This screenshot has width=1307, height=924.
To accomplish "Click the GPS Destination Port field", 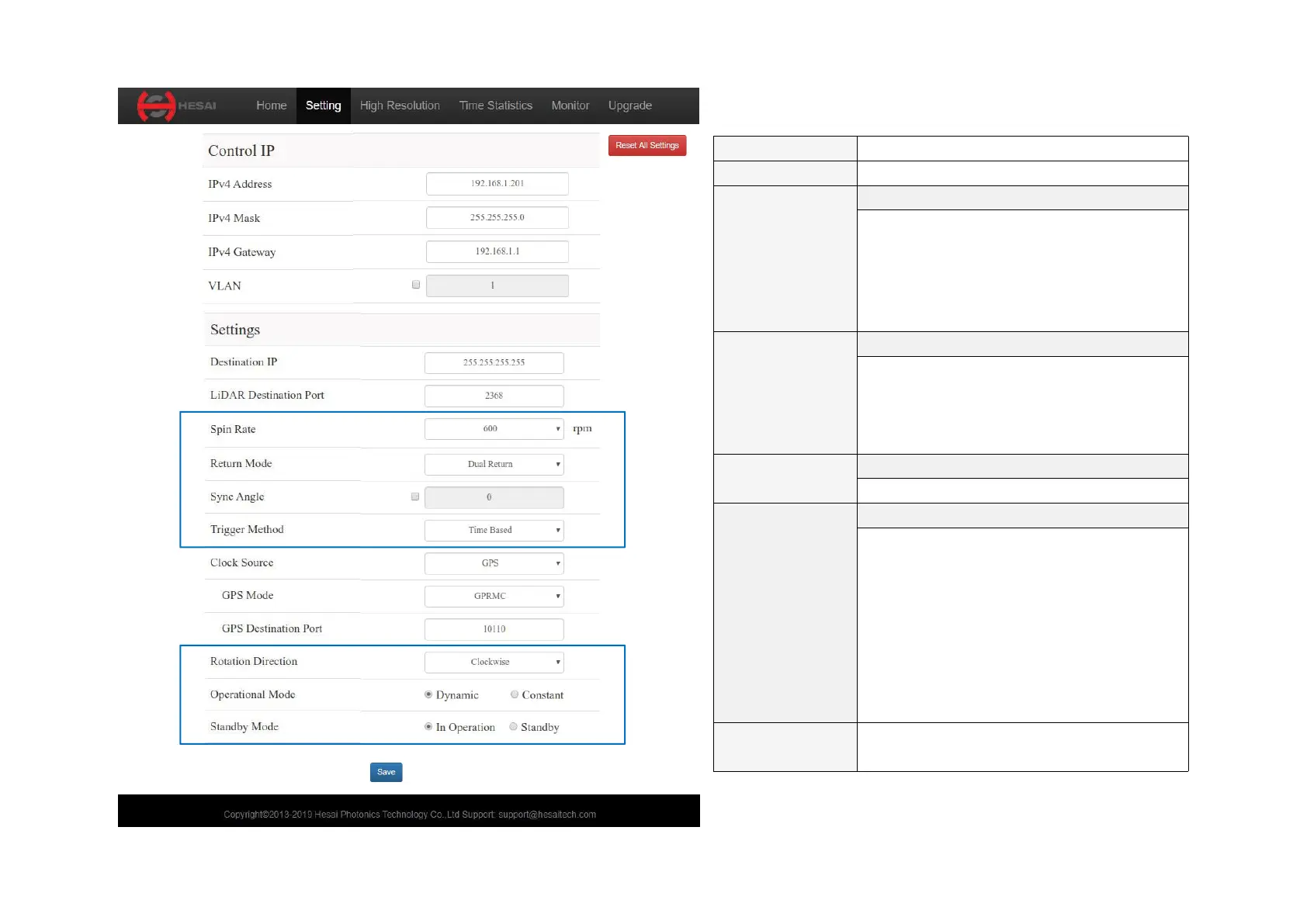I will [x=494, y=629].
